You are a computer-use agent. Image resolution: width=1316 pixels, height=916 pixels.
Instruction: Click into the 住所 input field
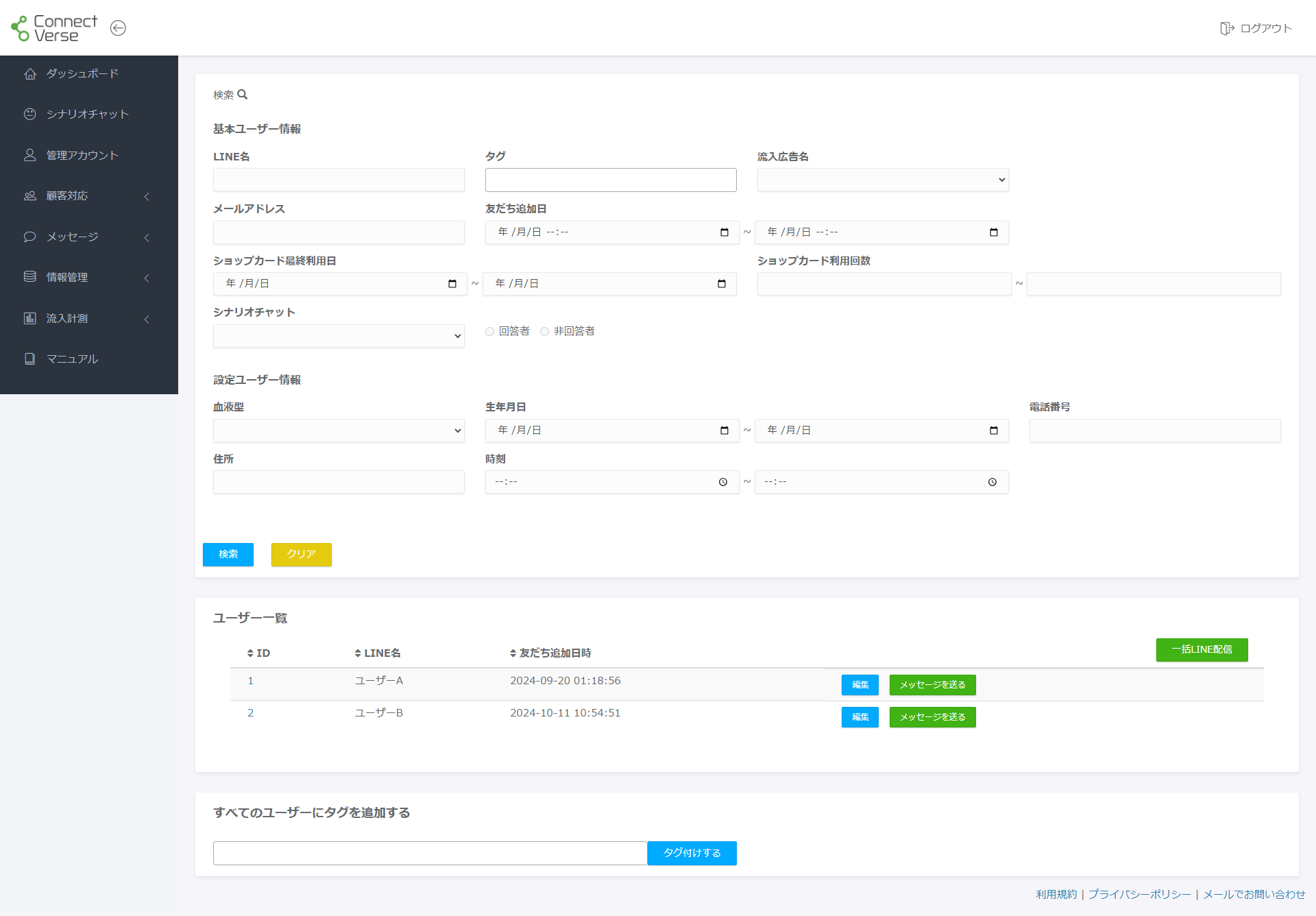click(x=339, y=482)
